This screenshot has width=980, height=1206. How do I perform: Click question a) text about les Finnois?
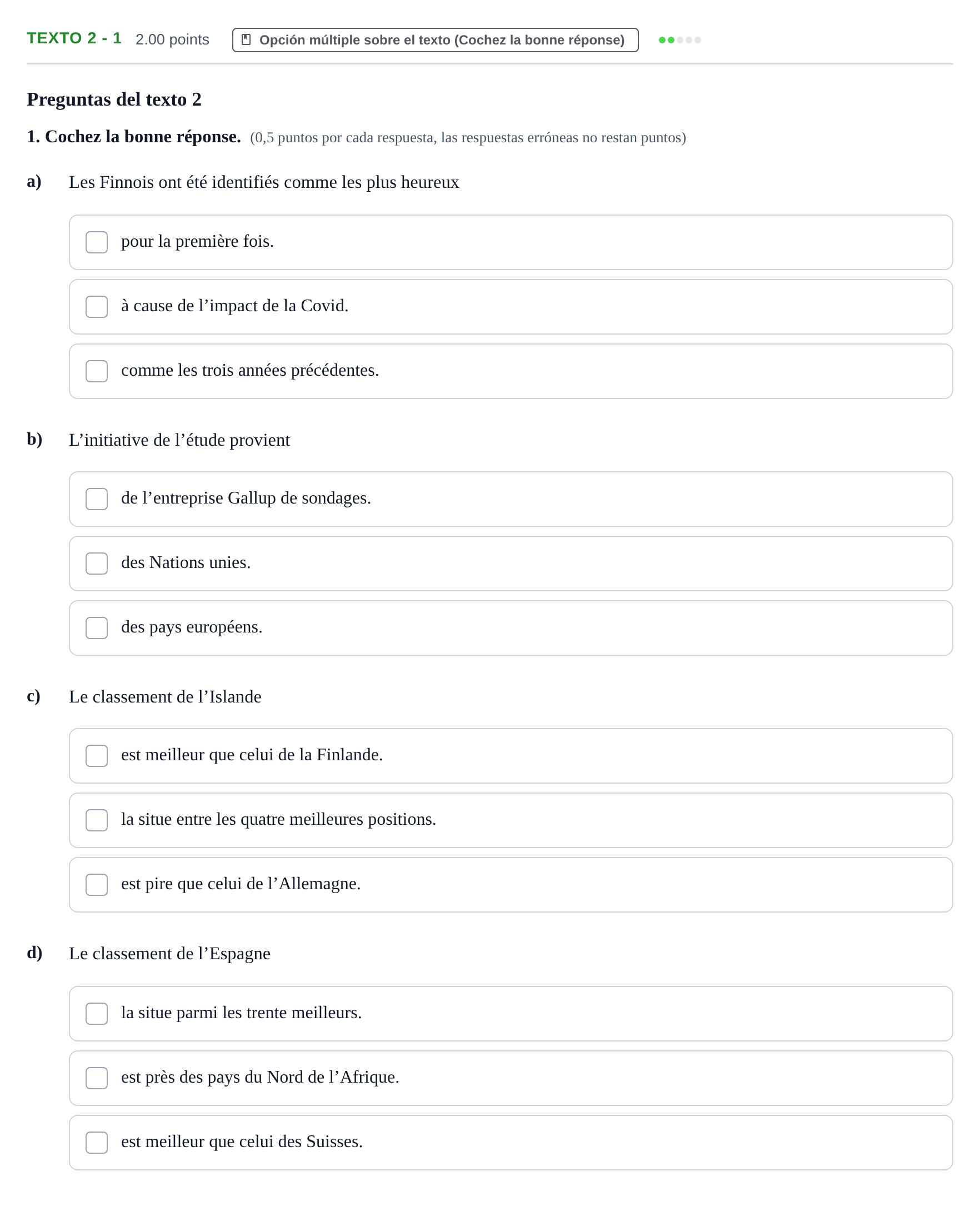[x=264, y=182]
